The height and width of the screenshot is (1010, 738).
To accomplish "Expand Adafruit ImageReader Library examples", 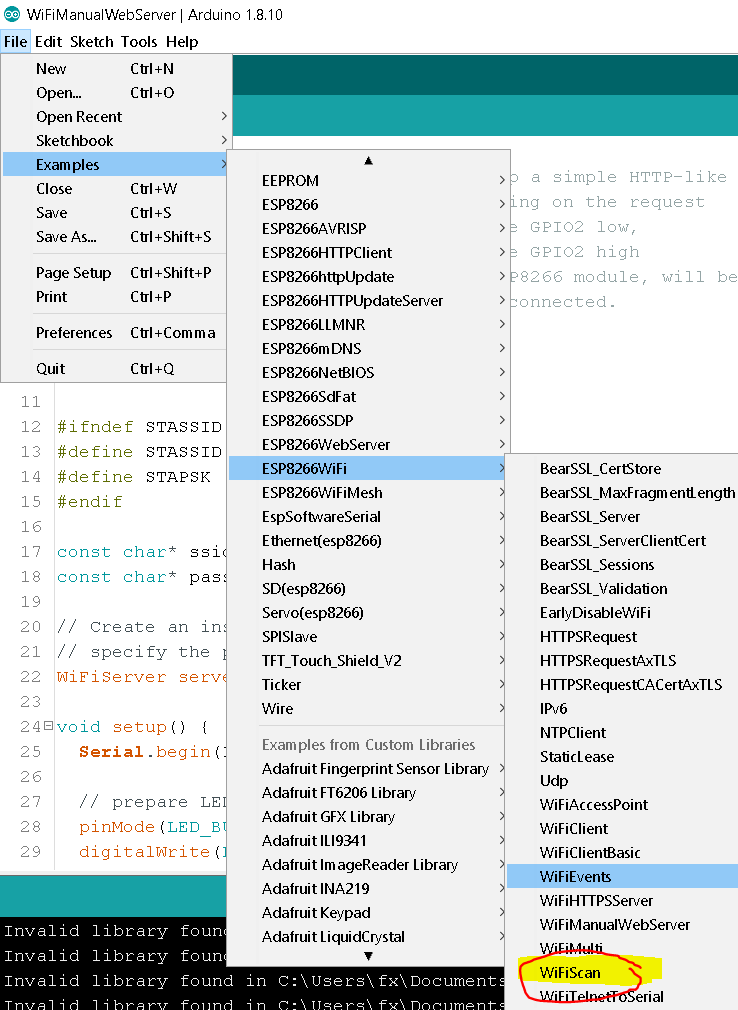I will [368, 864].
